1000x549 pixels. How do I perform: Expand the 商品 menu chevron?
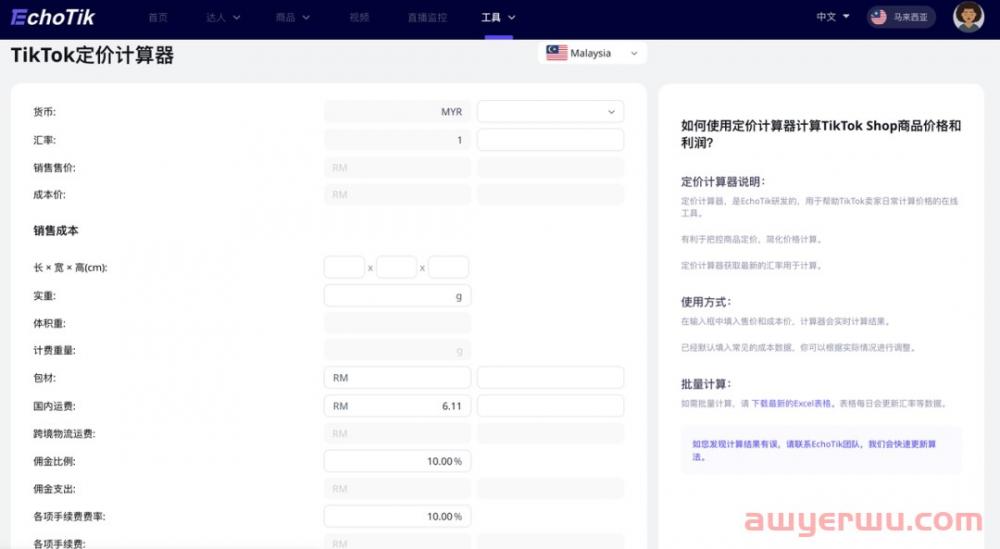click(306, 18)
